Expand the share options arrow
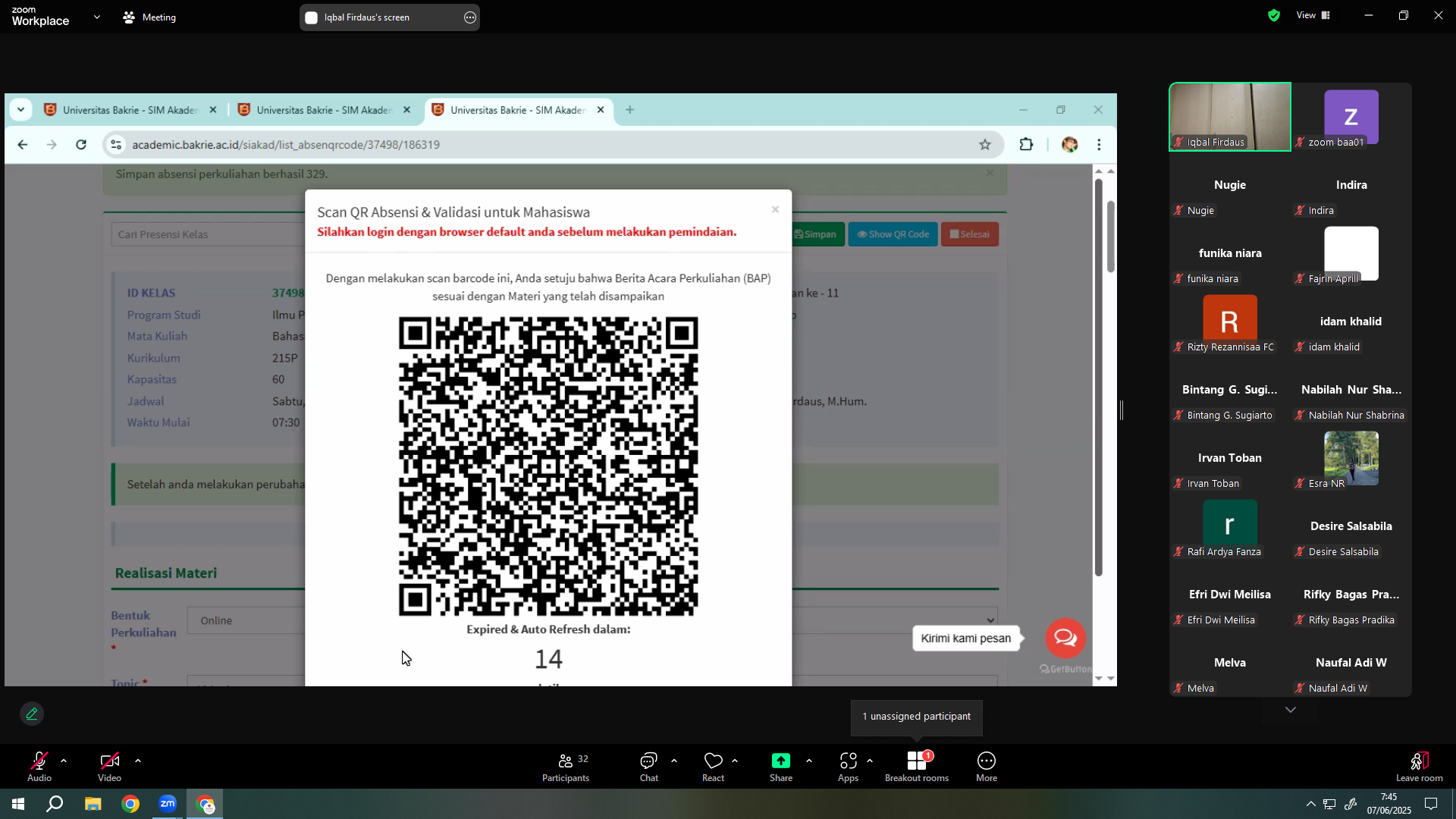This screenshot has width=1456, height=819. [809, 761]
